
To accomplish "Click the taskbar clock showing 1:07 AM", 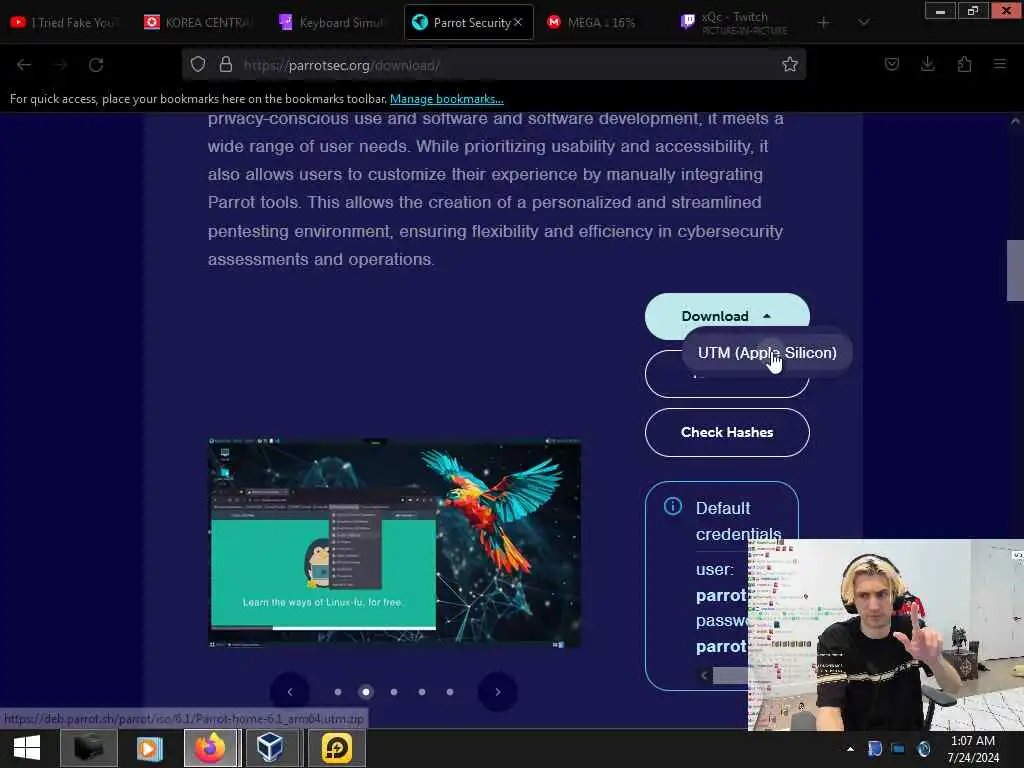I will 973,749.
